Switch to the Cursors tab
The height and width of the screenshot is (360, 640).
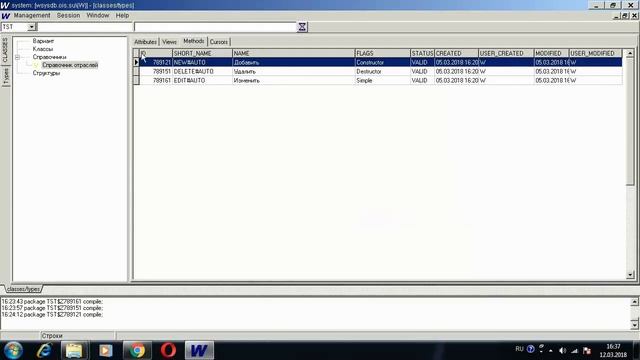(219, 42)
